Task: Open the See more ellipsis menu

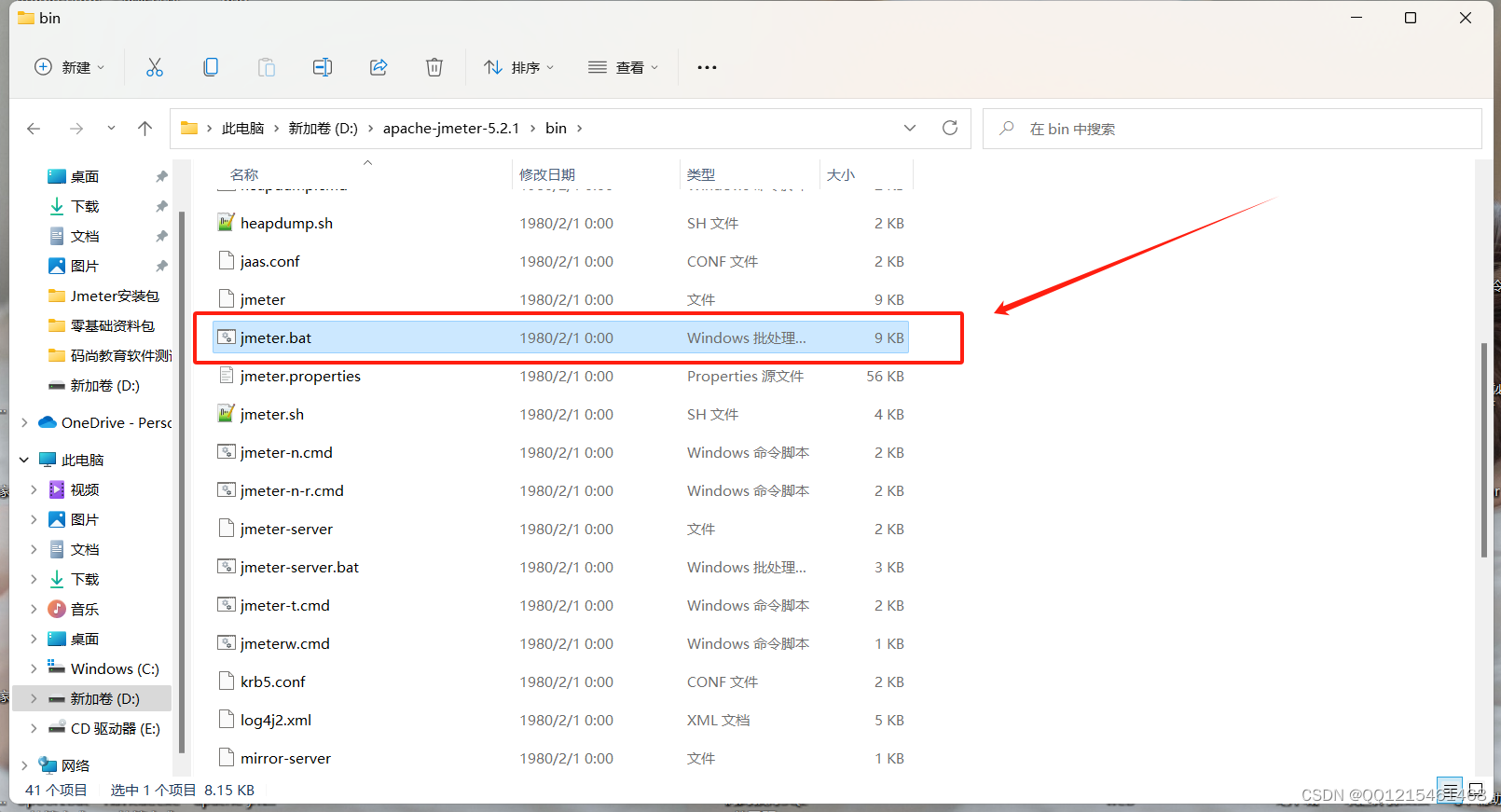Action: click(708, 67)
